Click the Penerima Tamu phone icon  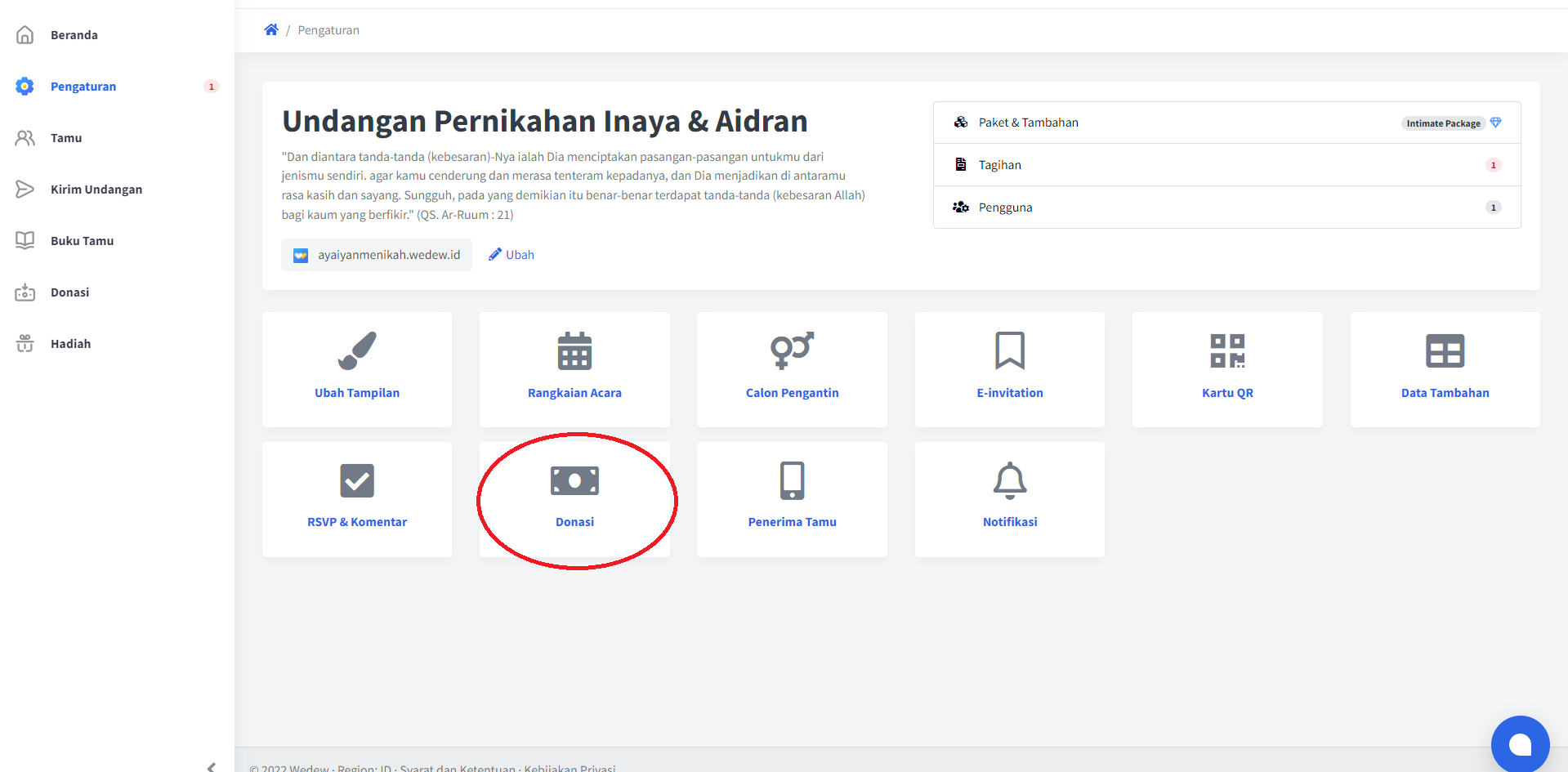coord(792,480)
